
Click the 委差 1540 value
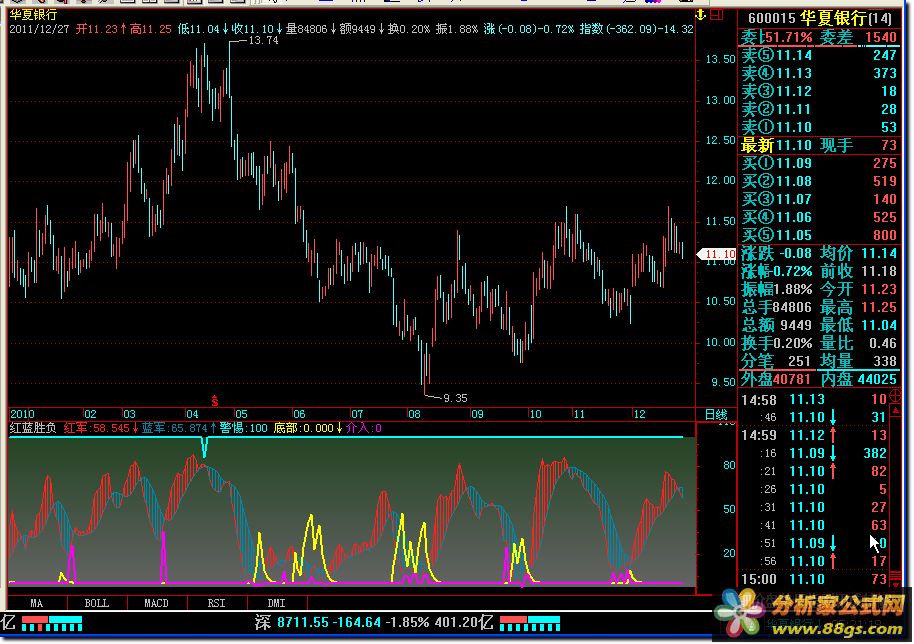point(858,37)
